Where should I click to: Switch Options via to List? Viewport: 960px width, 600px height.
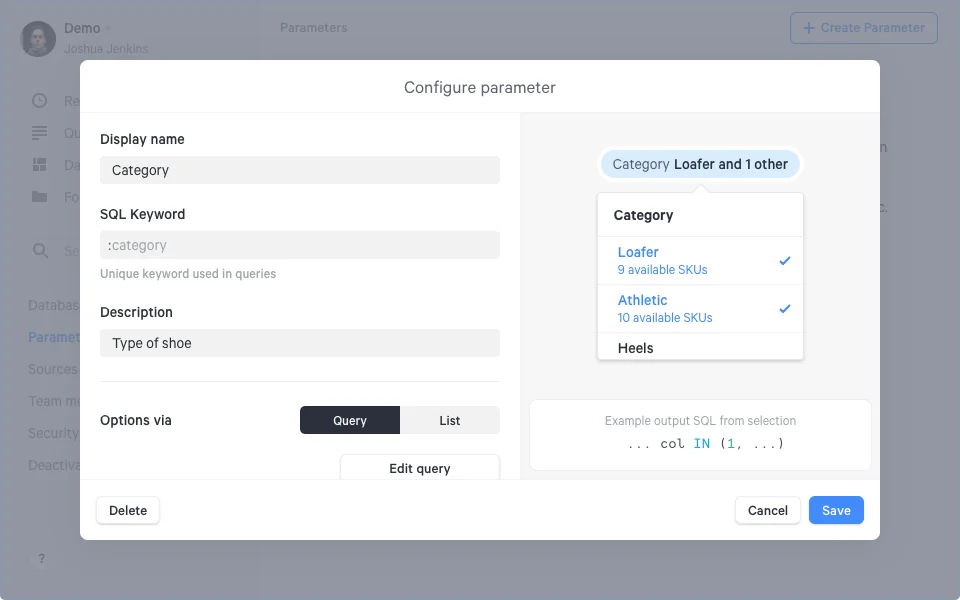tap(449, 420)
